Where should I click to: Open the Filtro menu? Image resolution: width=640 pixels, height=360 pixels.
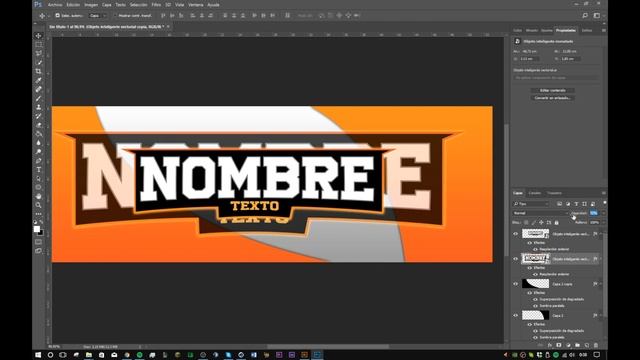[x=156, y=5]
